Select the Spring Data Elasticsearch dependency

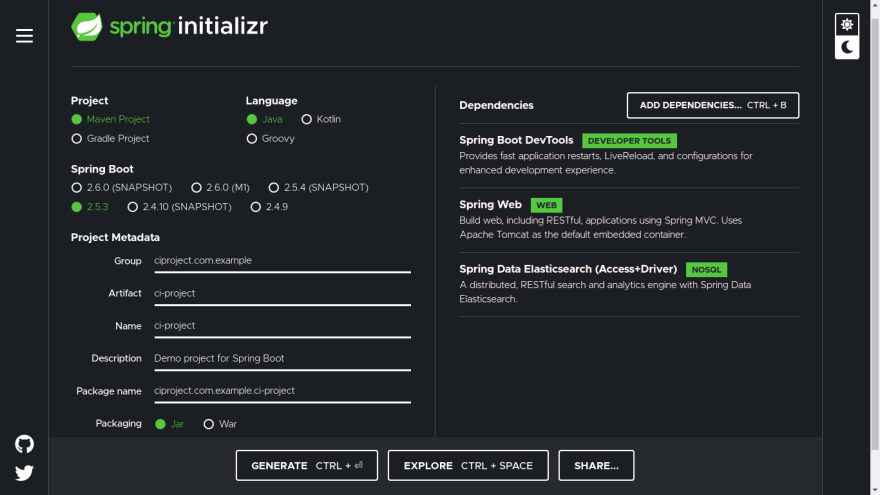629,284
